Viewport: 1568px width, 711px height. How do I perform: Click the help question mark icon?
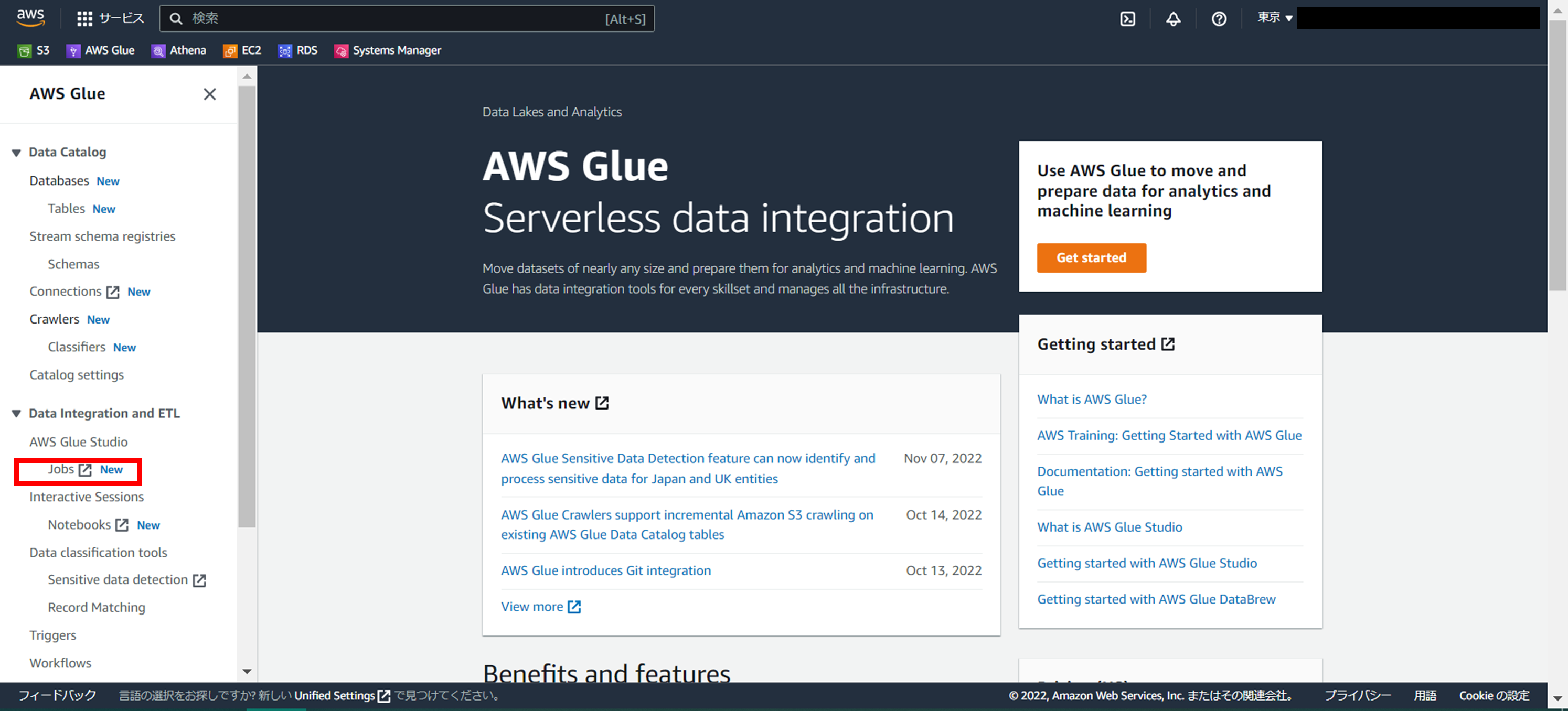(x=1219, y=19)
